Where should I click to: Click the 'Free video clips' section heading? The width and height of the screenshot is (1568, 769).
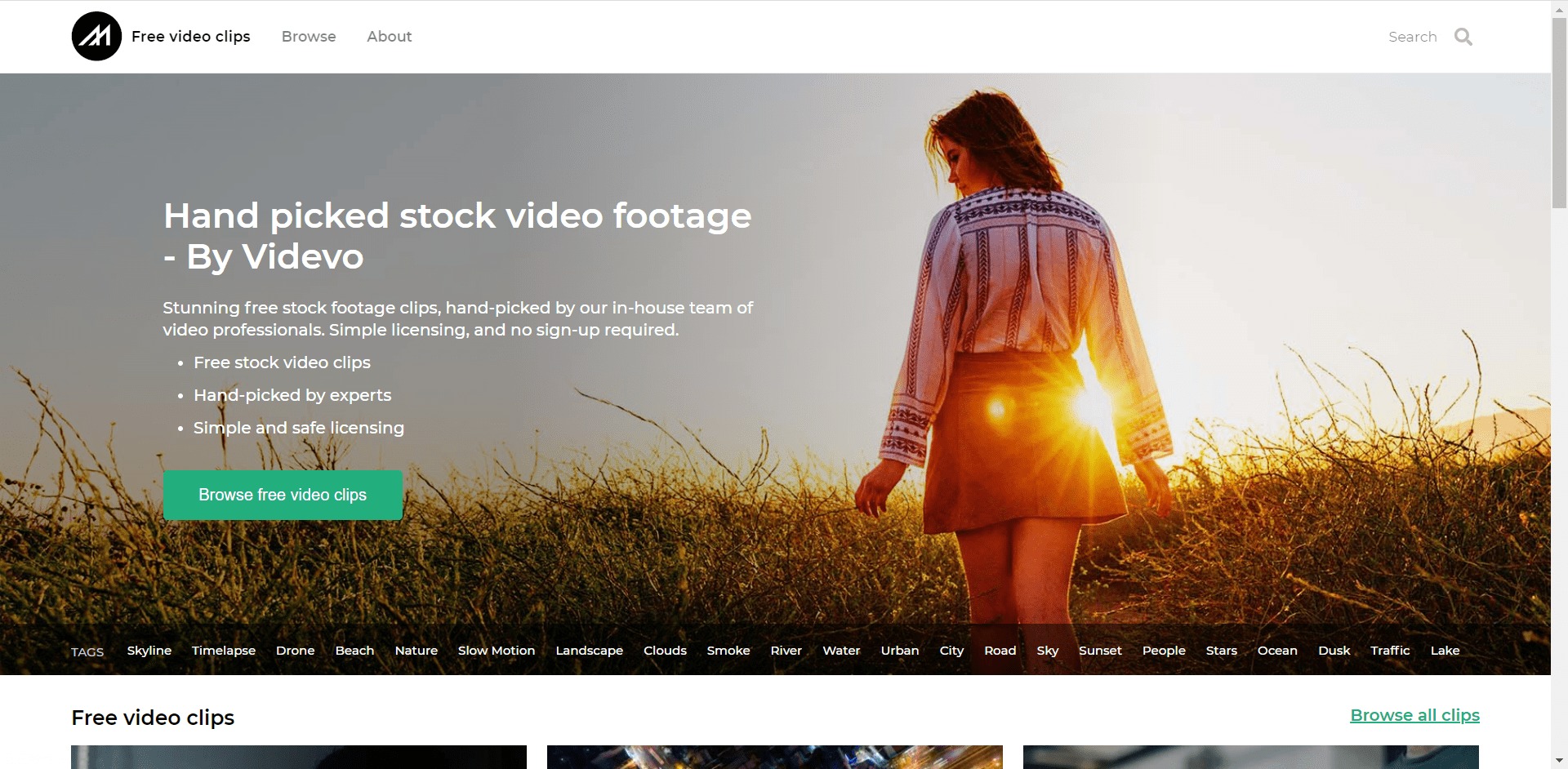pyautogui.click(x=153, y=718)
